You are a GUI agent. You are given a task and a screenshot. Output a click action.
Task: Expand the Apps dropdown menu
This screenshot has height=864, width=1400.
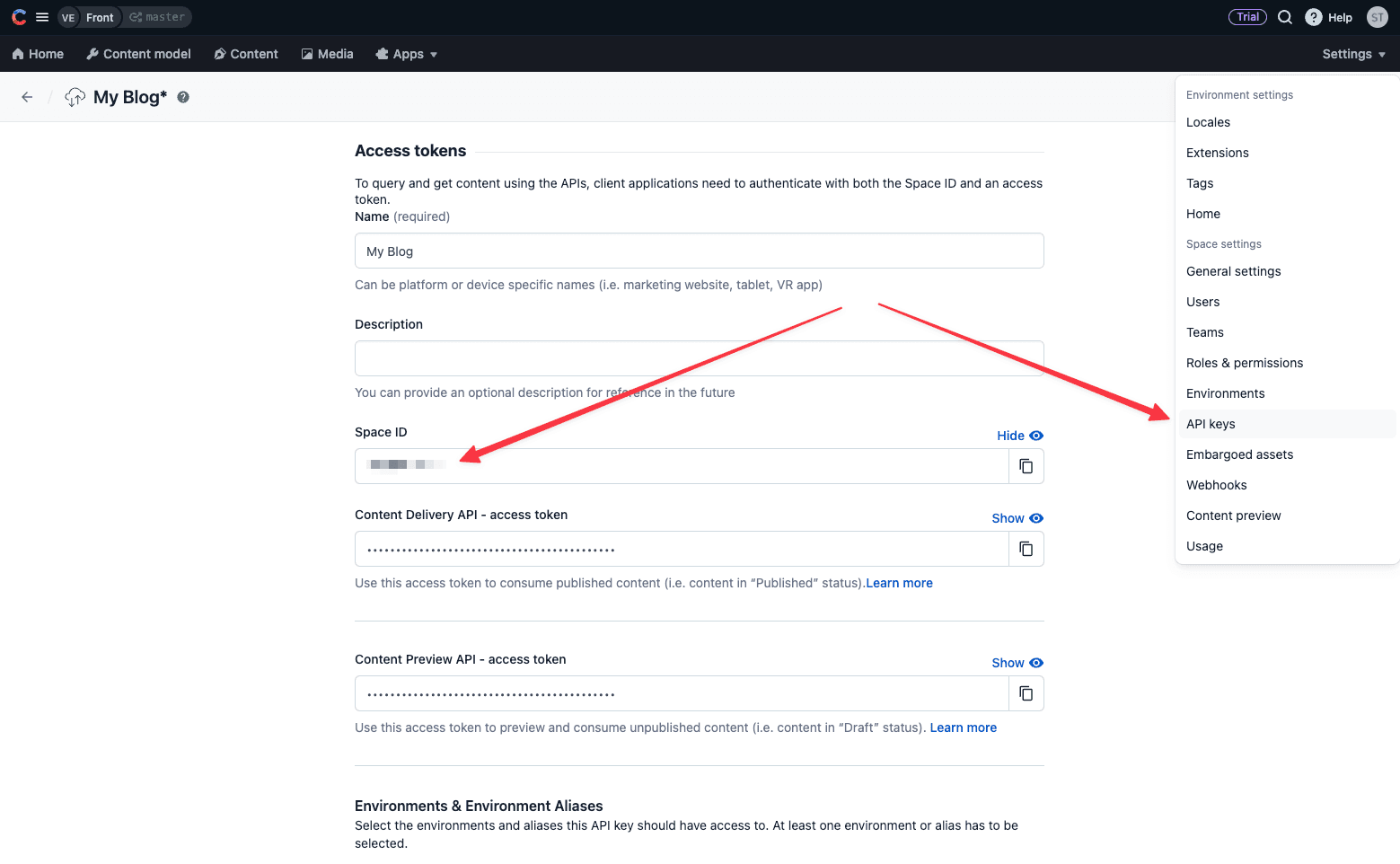407,54
